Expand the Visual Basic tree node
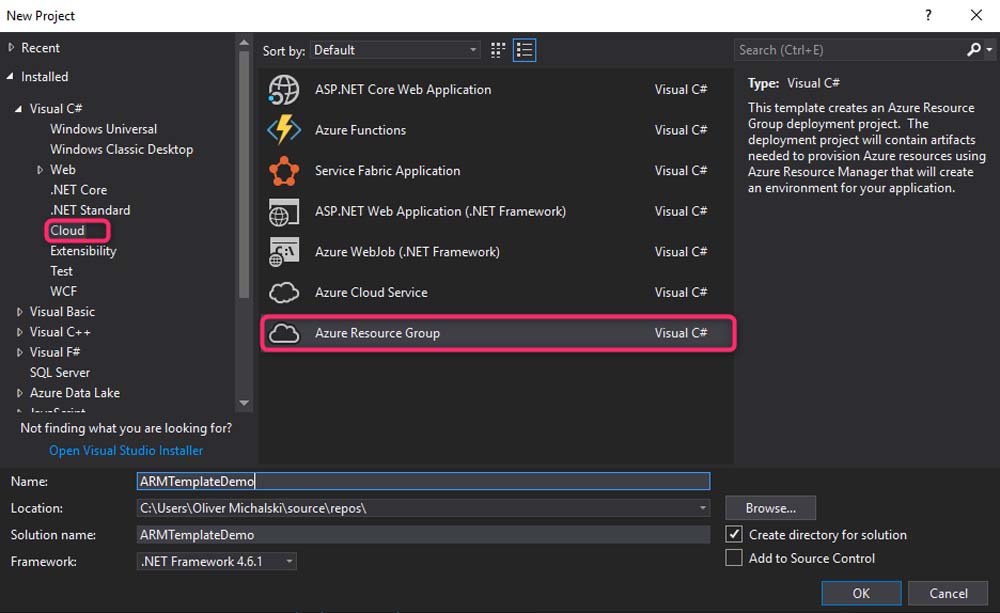The width and height of the screenshot is (1000, 613). click(x=20, y=312)
